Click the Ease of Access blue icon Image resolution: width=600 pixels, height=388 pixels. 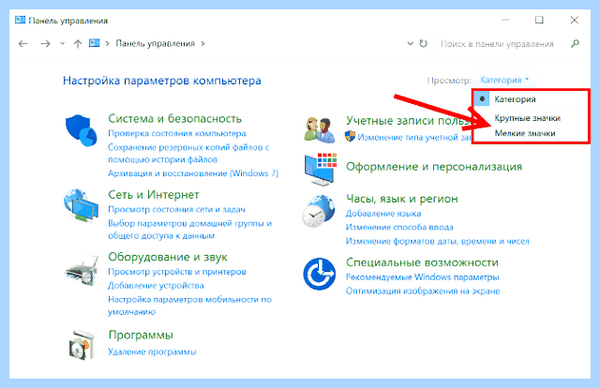coord(319,274)
